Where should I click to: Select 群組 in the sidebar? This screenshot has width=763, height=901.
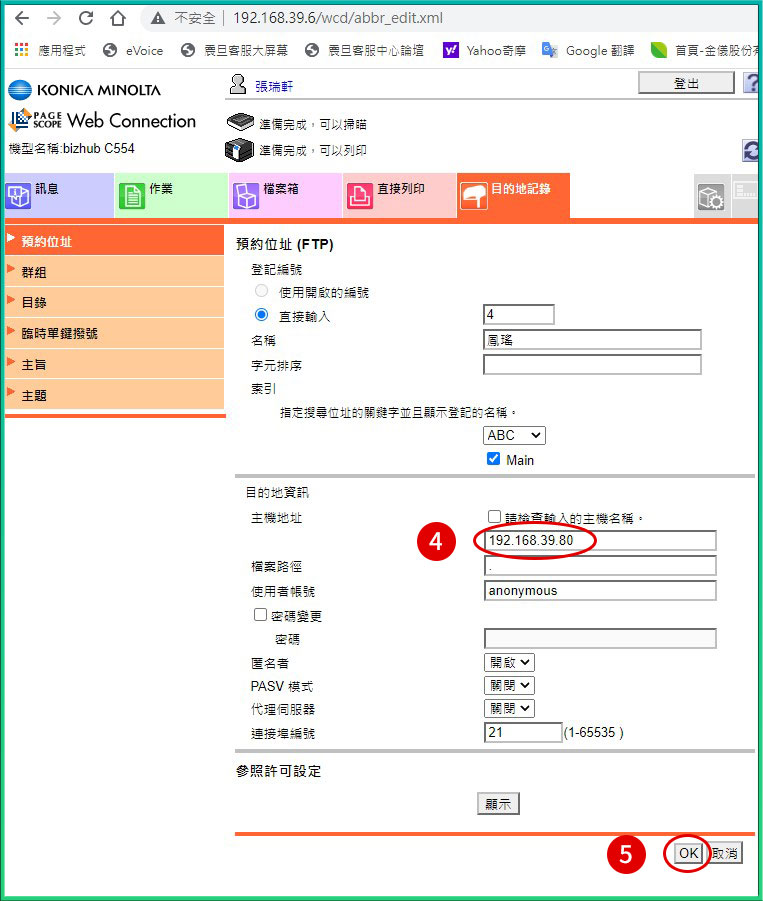coord(114,272)
